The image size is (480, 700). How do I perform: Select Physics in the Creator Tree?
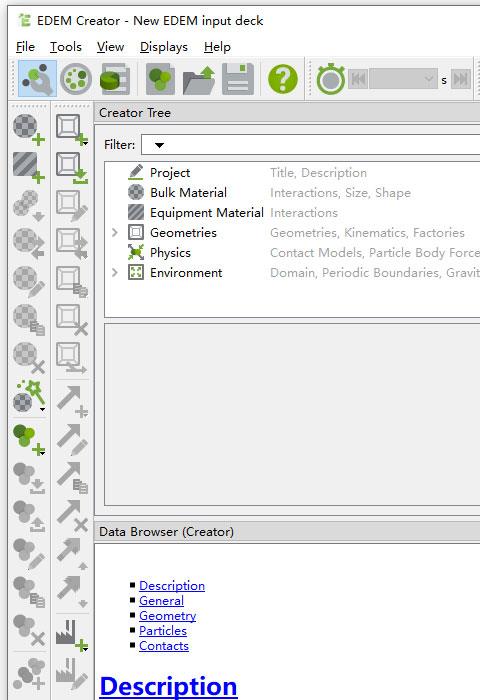pyautogui.click(x=170, y=253)
